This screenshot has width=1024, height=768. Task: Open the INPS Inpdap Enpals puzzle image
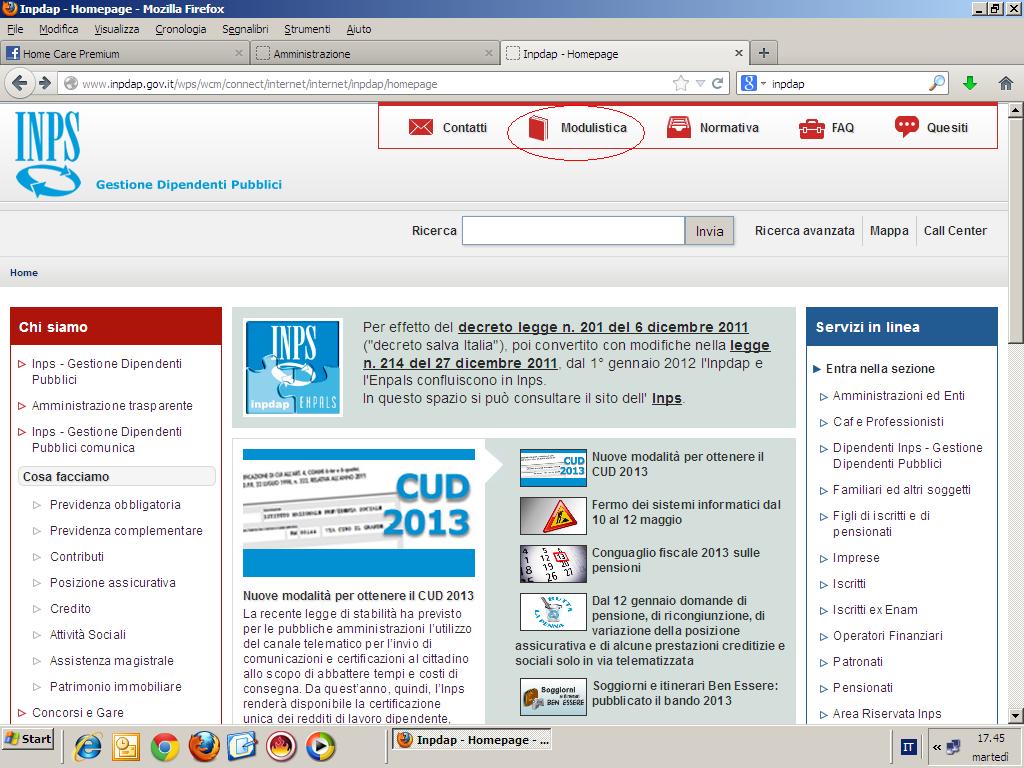click(293, 367)
